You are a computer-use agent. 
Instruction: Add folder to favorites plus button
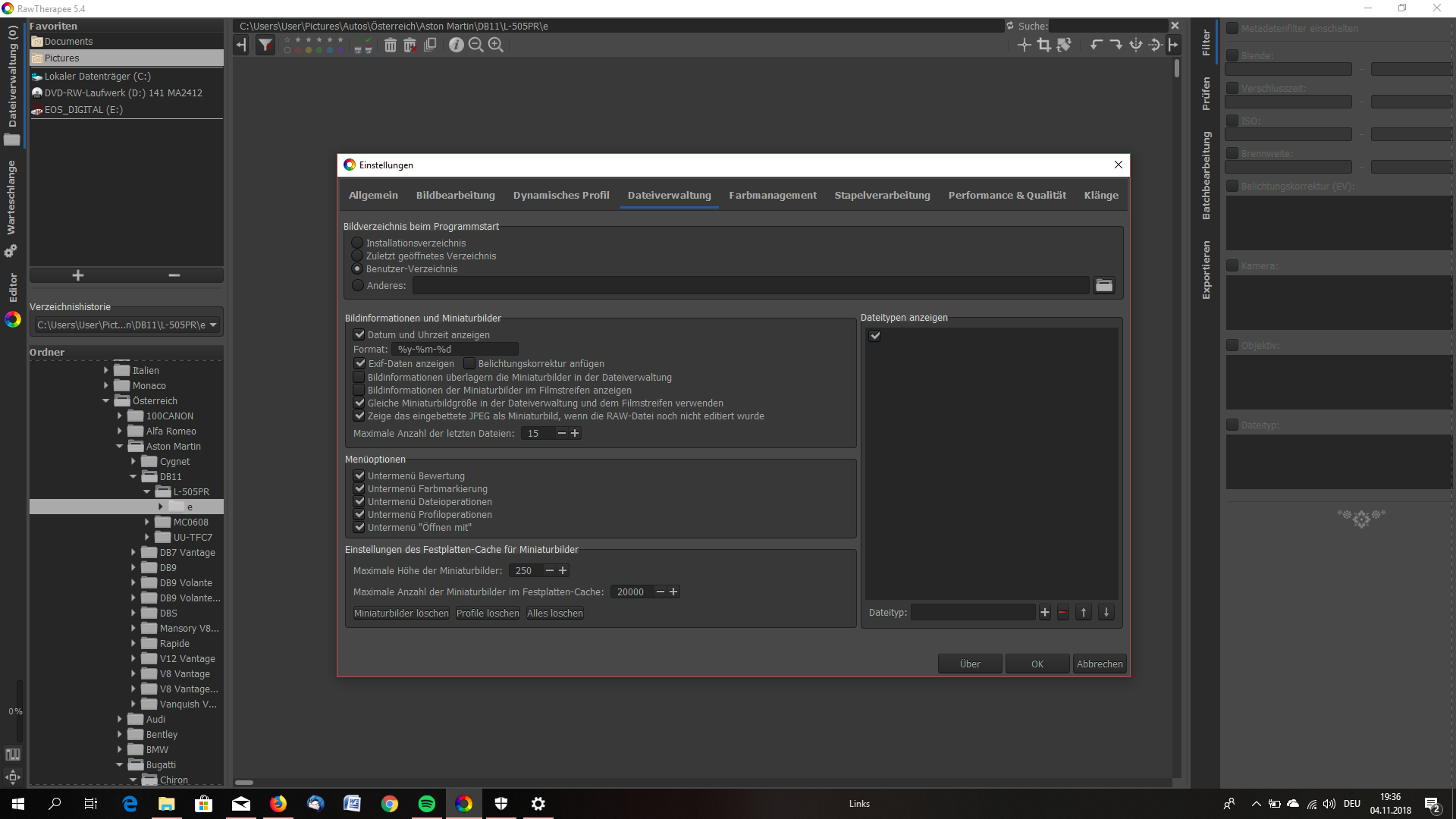tap(78, 275)
